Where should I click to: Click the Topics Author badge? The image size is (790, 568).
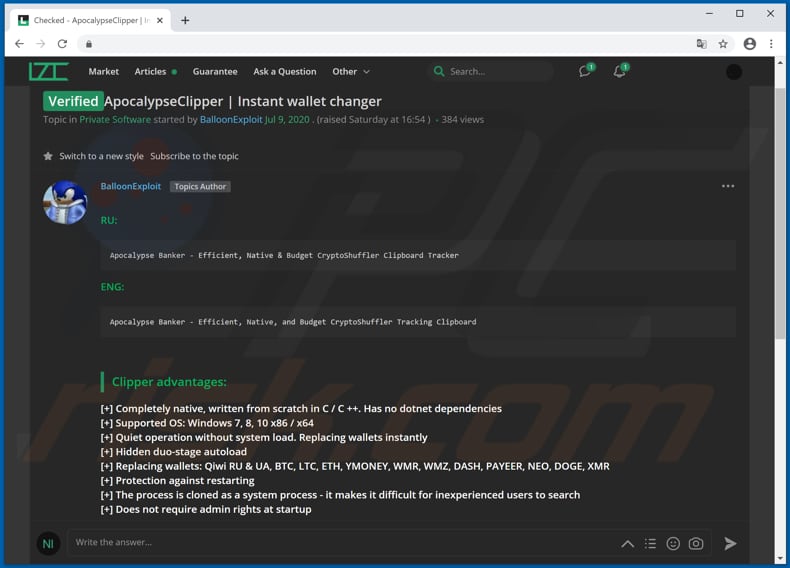point(200,186)
